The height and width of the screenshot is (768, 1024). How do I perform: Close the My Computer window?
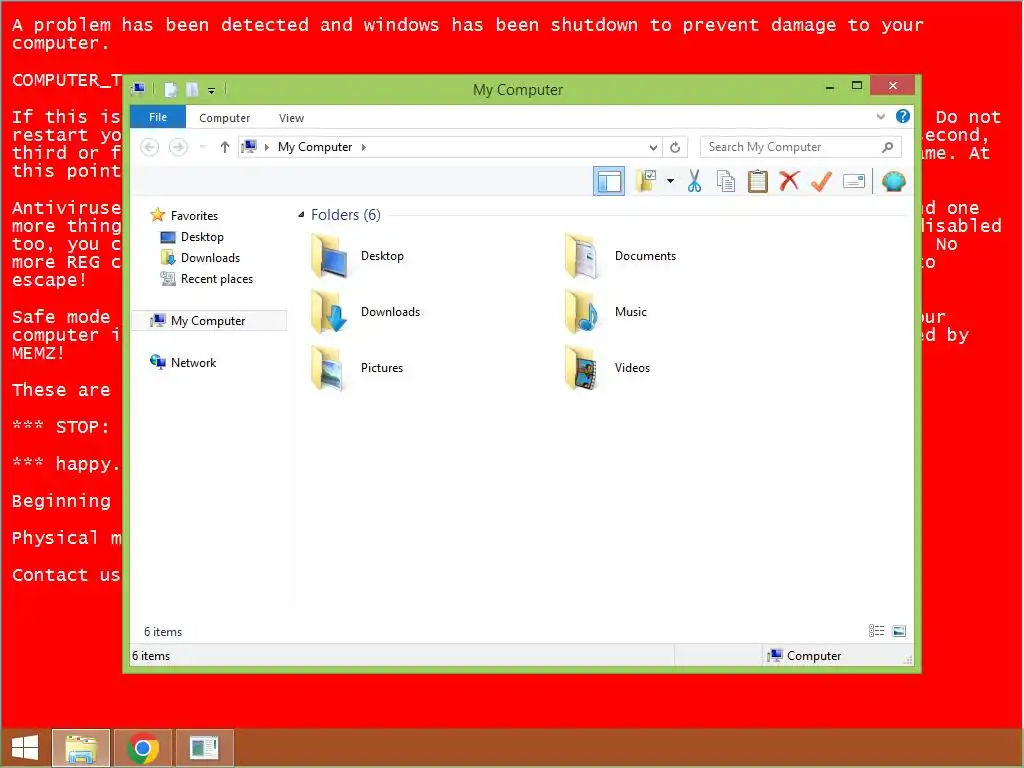tap(893, 86)
